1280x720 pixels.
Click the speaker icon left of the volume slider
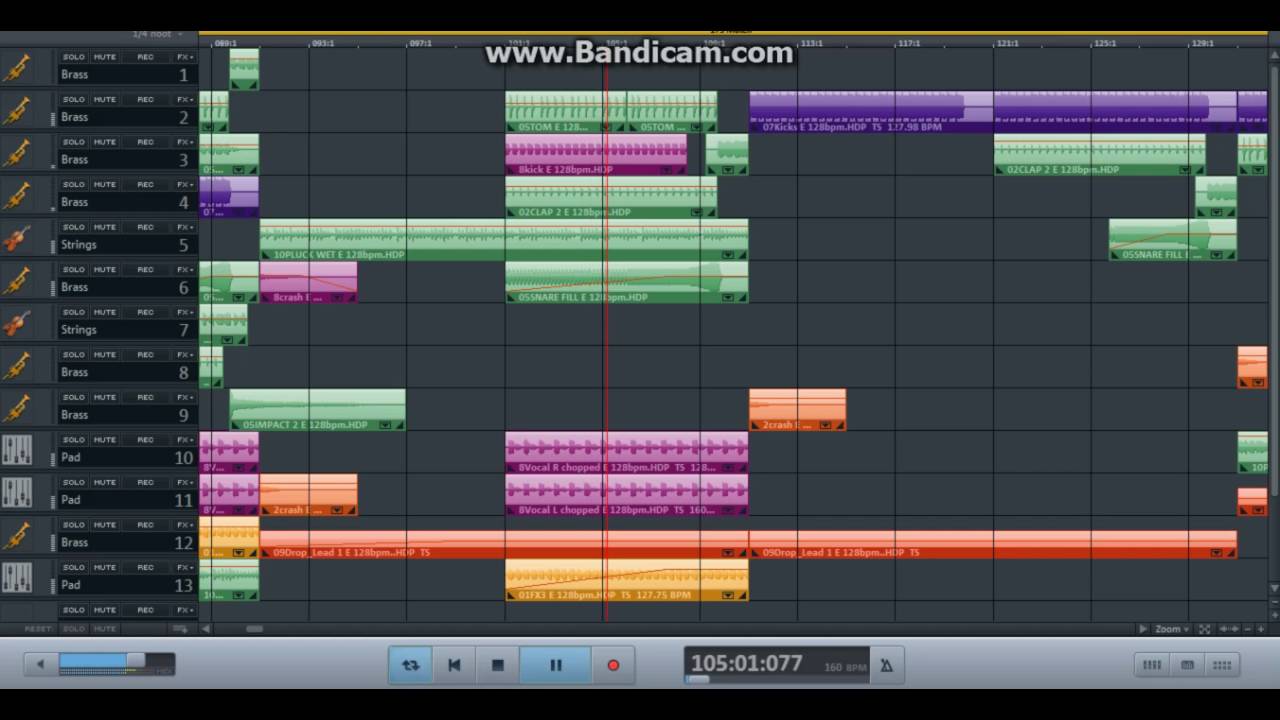point(40,664)
